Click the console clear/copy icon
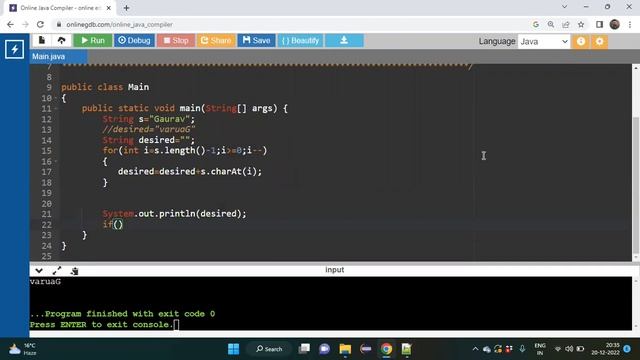Viewport: 640px width, 360px height. [74, 271]
